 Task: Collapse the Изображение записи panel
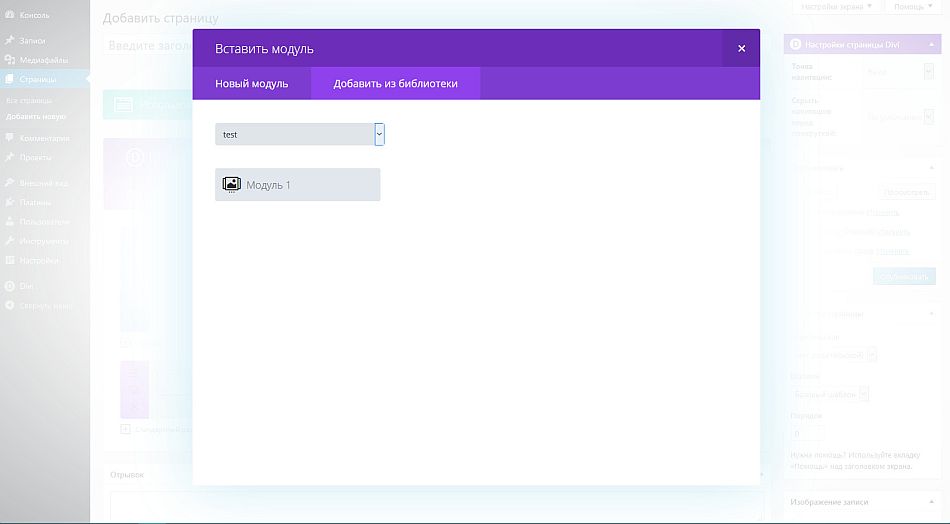[932, 502]
